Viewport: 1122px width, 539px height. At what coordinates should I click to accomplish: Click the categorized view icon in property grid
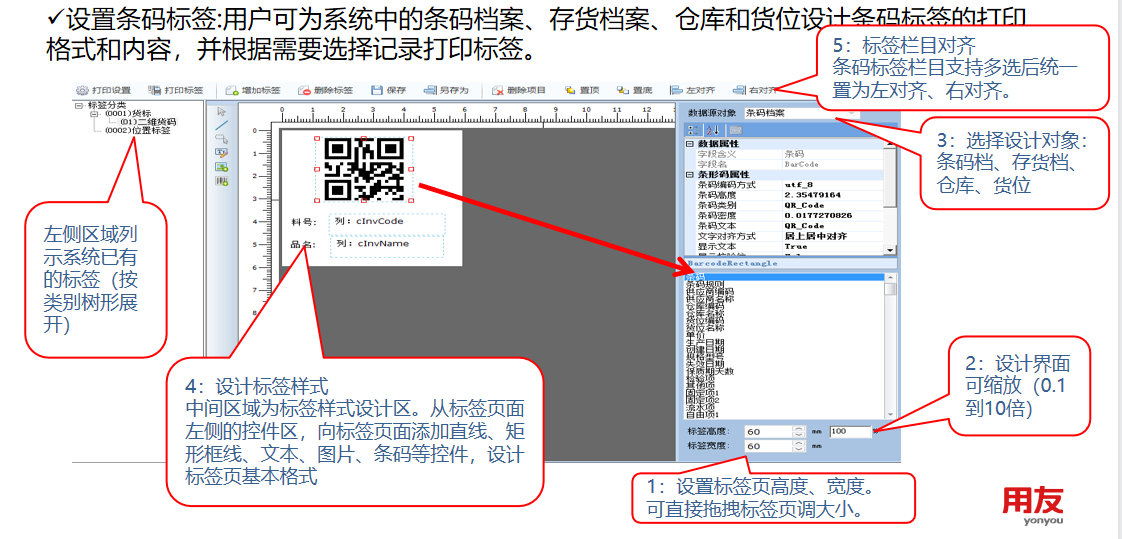click(x=692, y=130)
